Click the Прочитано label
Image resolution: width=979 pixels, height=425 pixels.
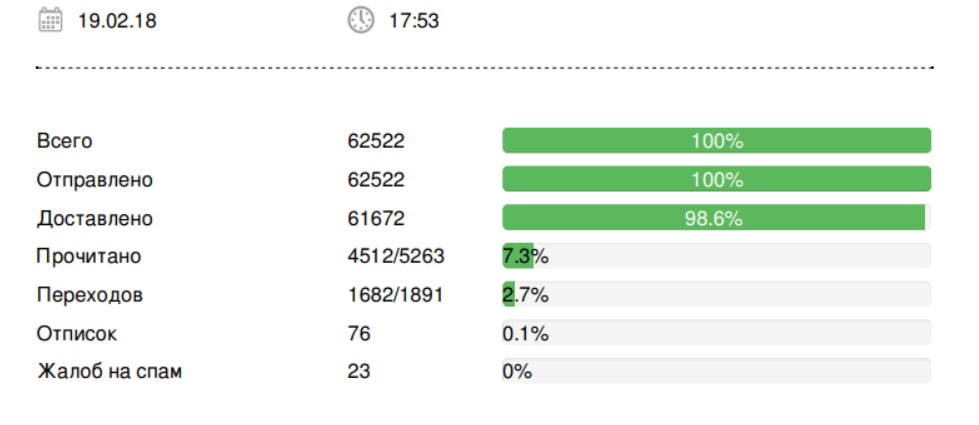pyautogui.click(x=89, y=256)
